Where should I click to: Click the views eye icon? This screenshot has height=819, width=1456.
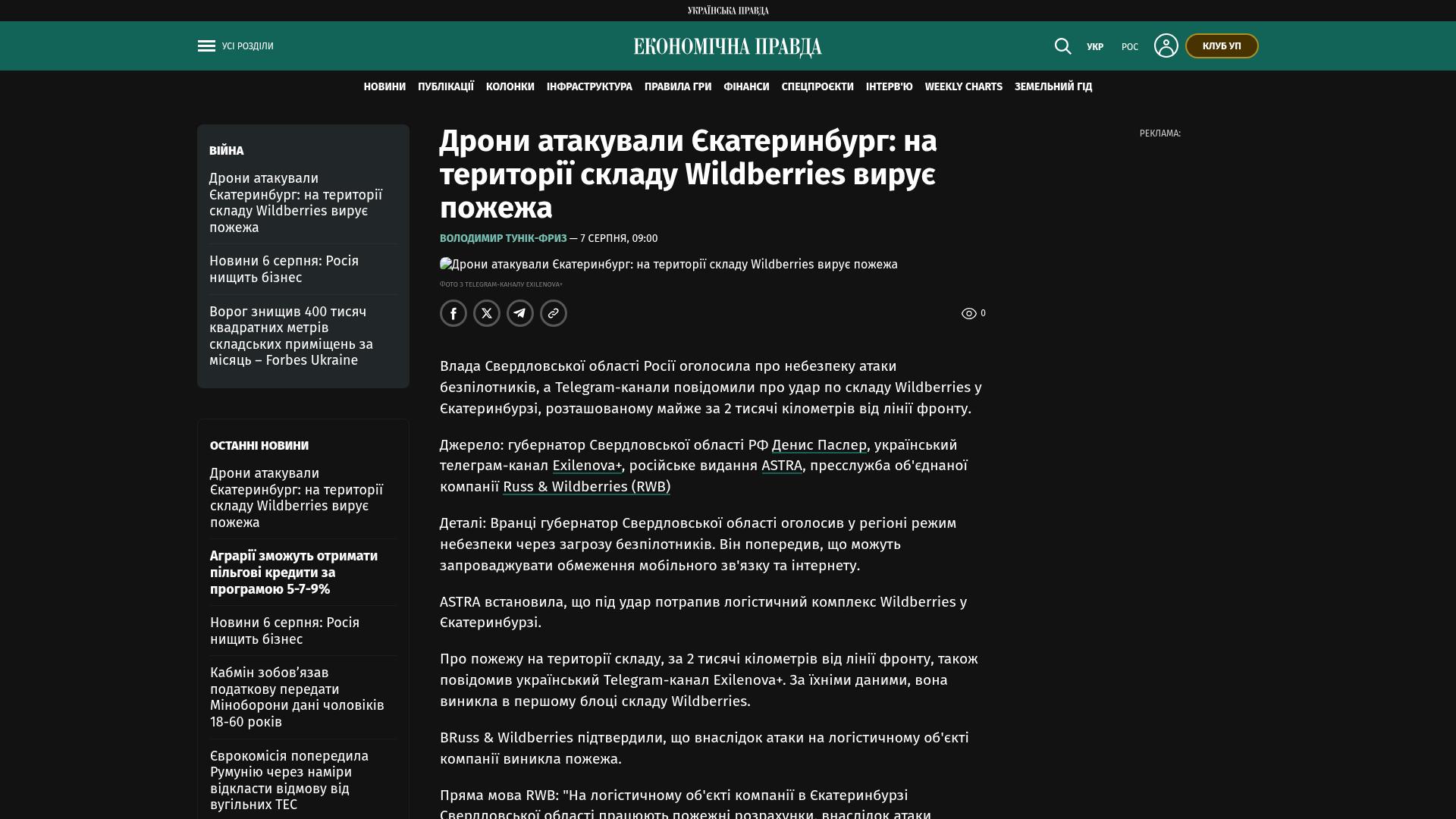968,313
